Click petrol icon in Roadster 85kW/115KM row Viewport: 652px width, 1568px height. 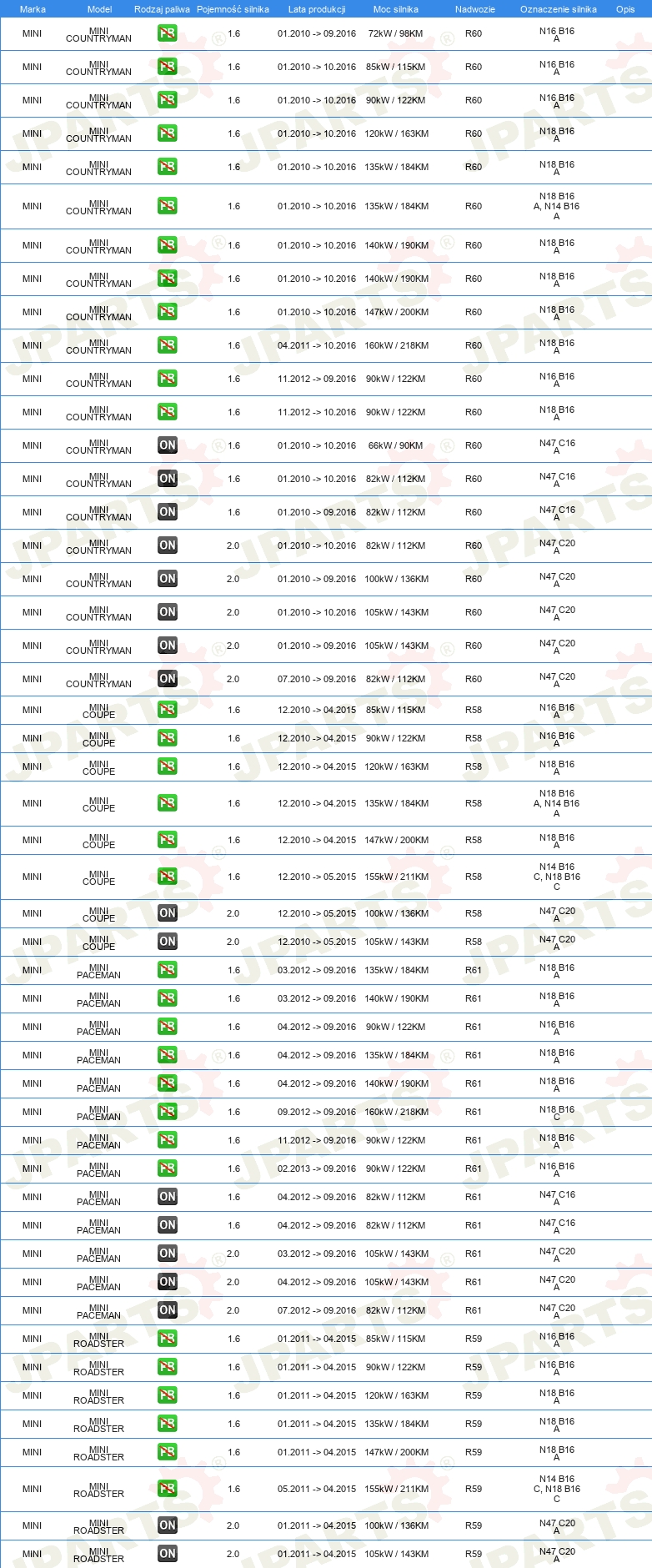[x=168, y=1339]
